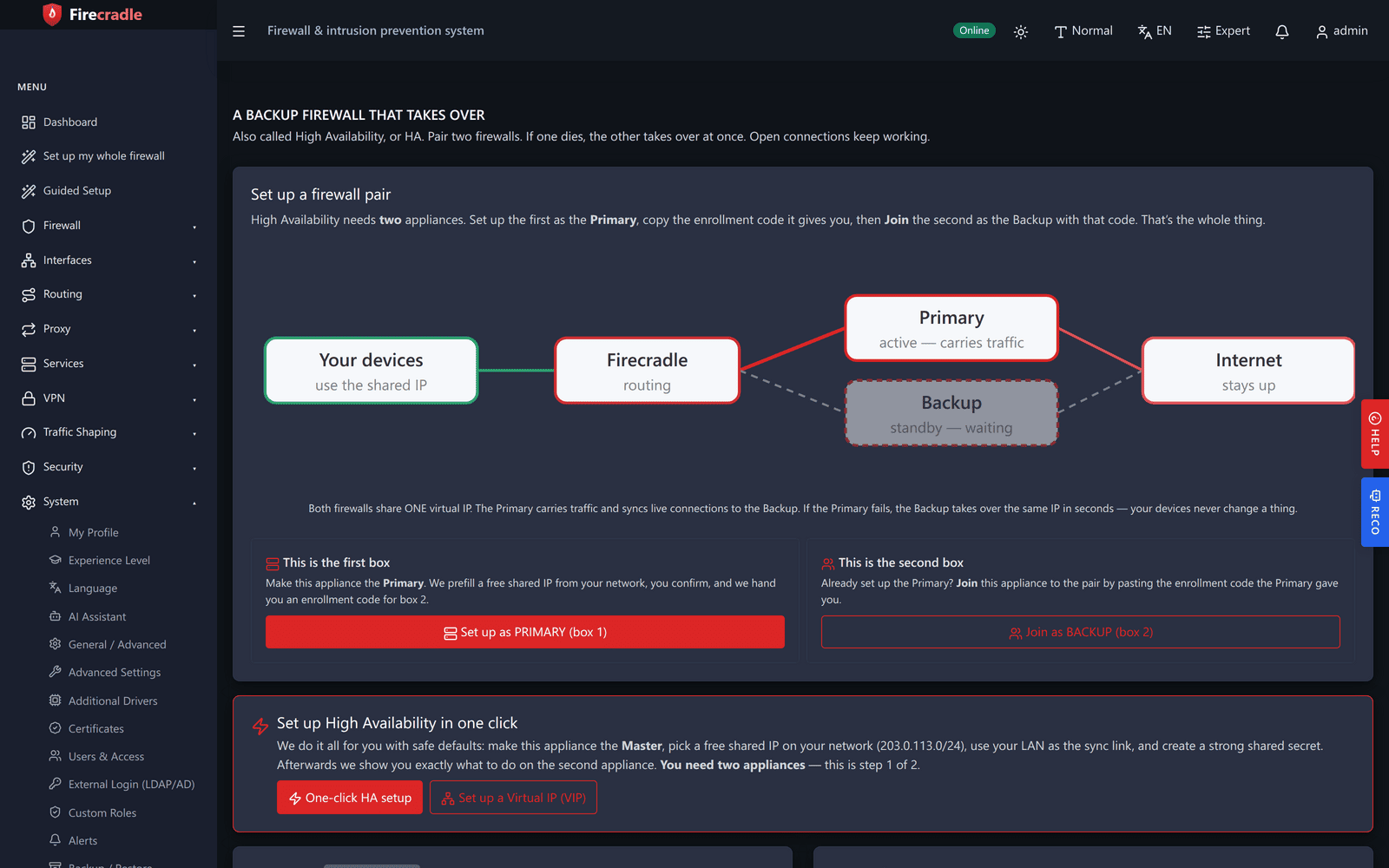
Task: Open Custom Roles page
Action: point(102,812)
